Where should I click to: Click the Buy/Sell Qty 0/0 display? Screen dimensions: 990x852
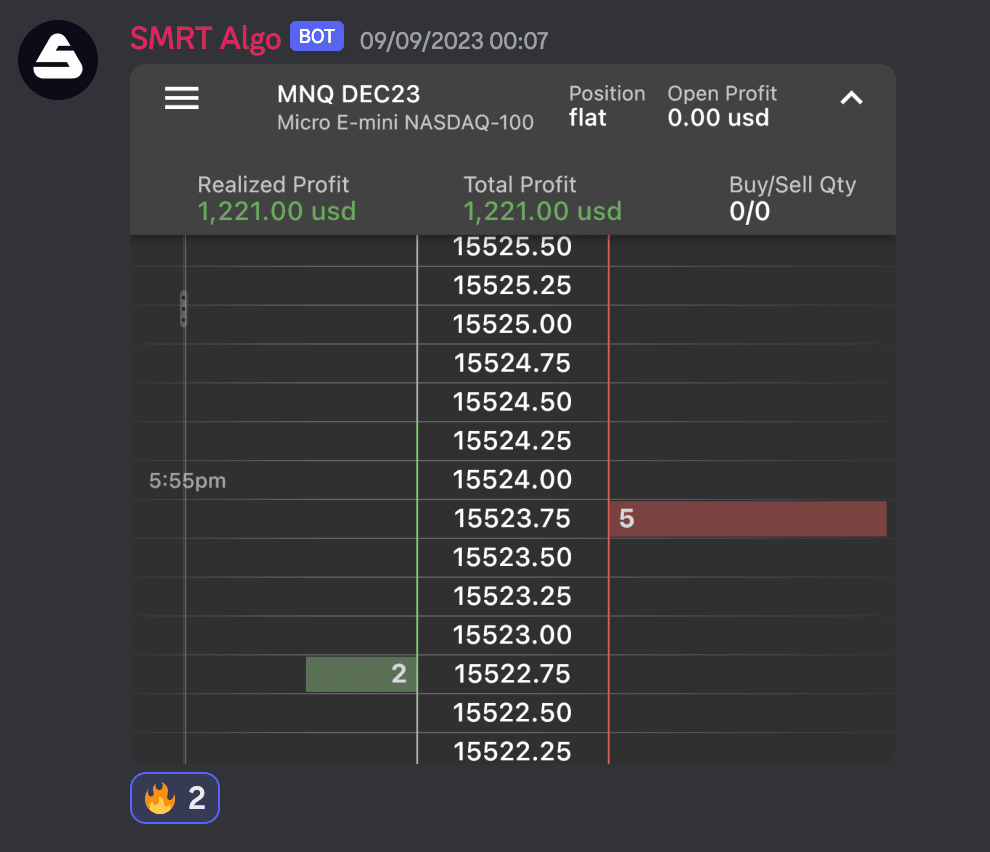792,198
